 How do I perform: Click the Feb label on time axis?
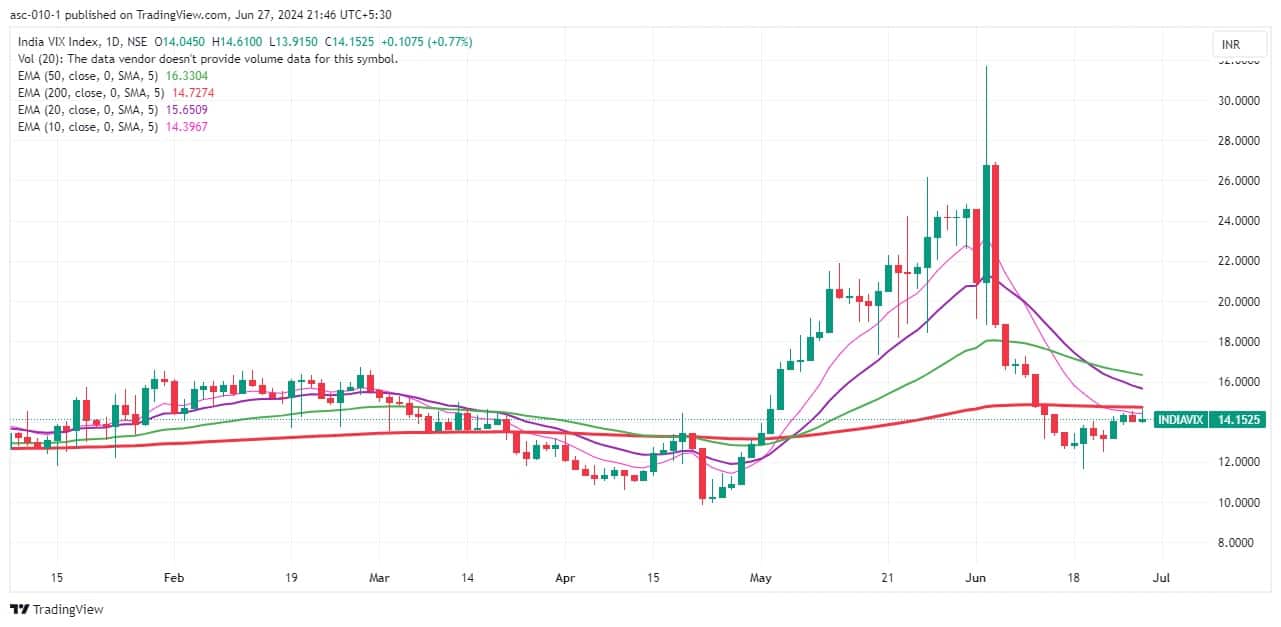(173, 578)
